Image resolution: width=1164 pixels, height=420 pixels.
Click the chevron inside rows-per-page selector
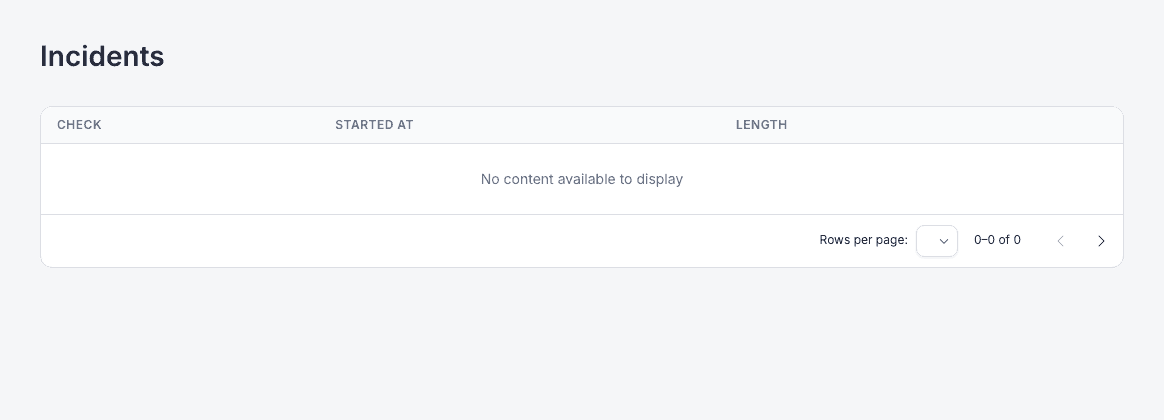[944, 241]
